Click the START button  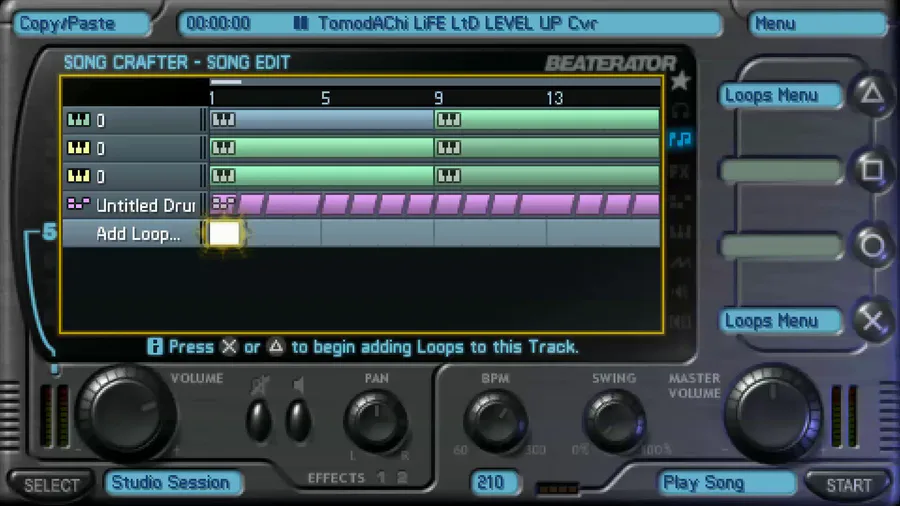(848, 485)
